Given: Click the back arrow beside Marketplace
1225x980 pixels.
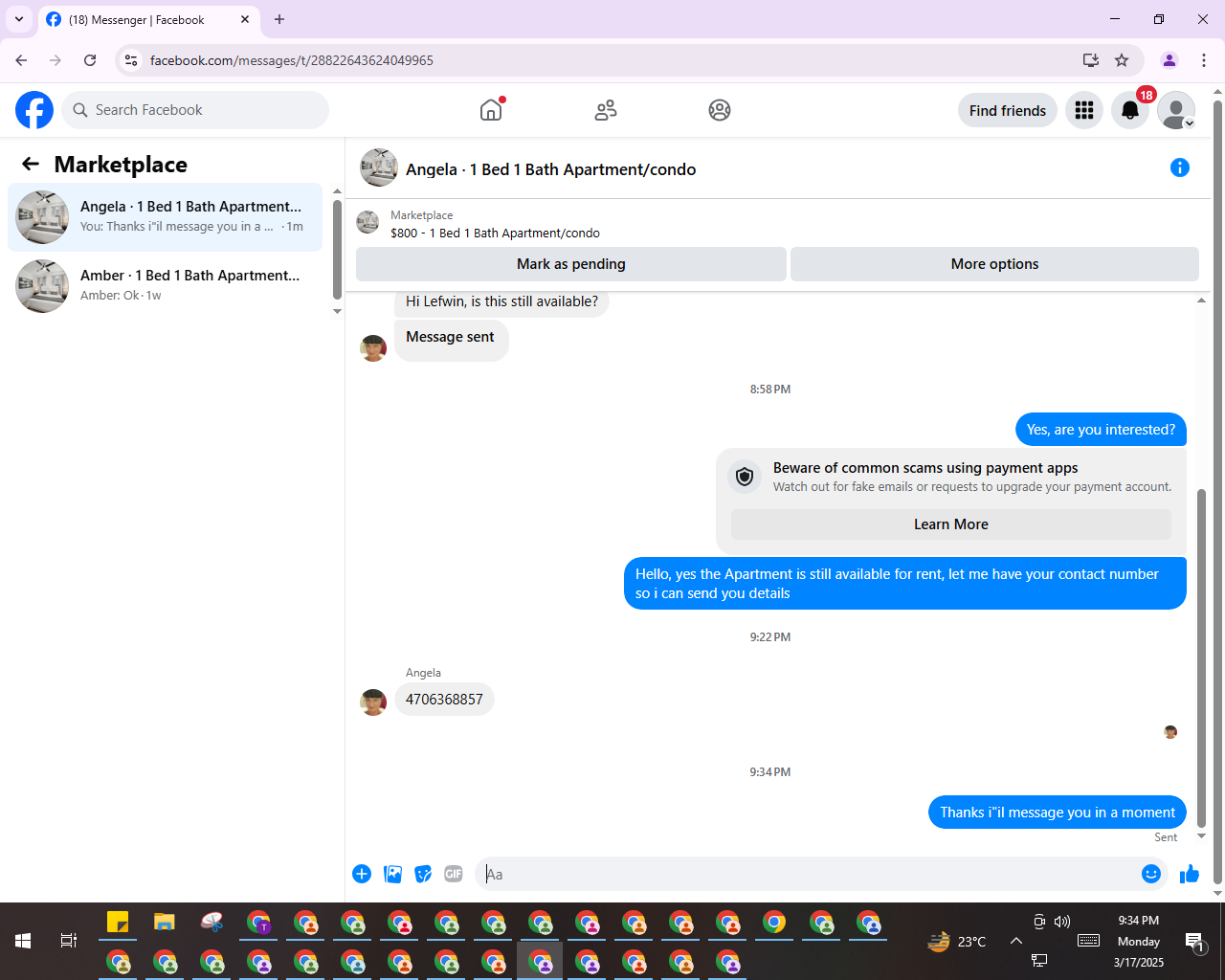Looking at the screenshot, I should pyautogui.click(x=31, y=164).
